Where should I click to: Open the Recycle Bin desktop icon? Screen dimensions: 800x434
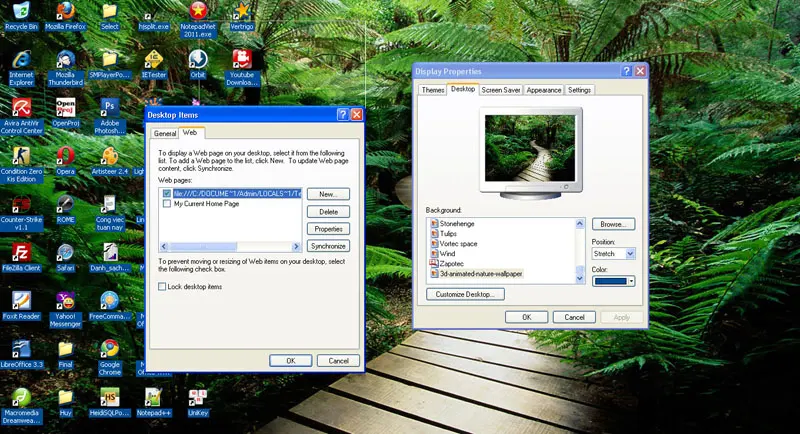pos(21,15)
